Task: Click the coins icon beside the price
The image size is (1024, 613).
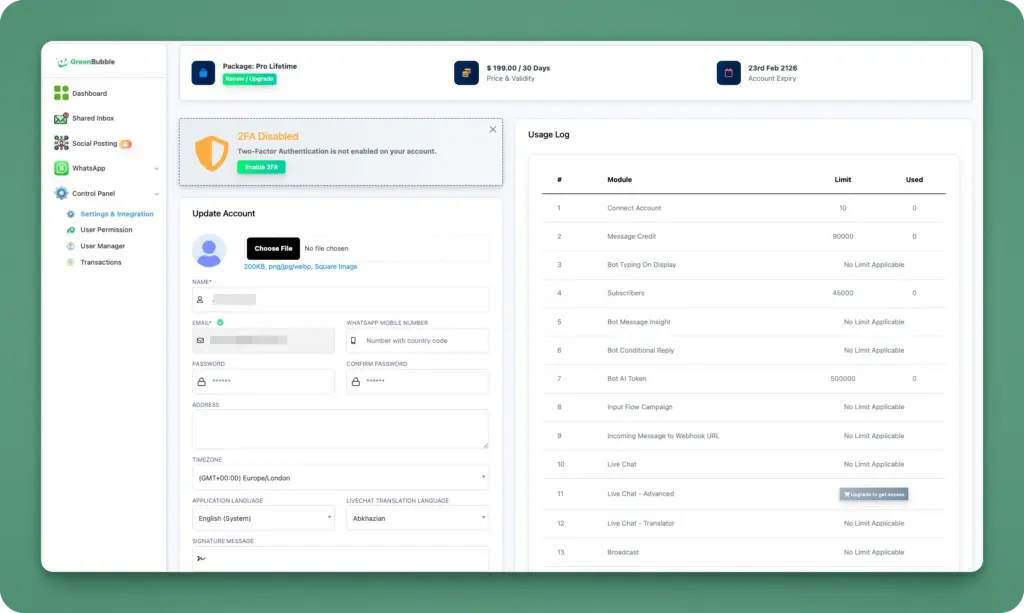Action: (x=464, y=72)
